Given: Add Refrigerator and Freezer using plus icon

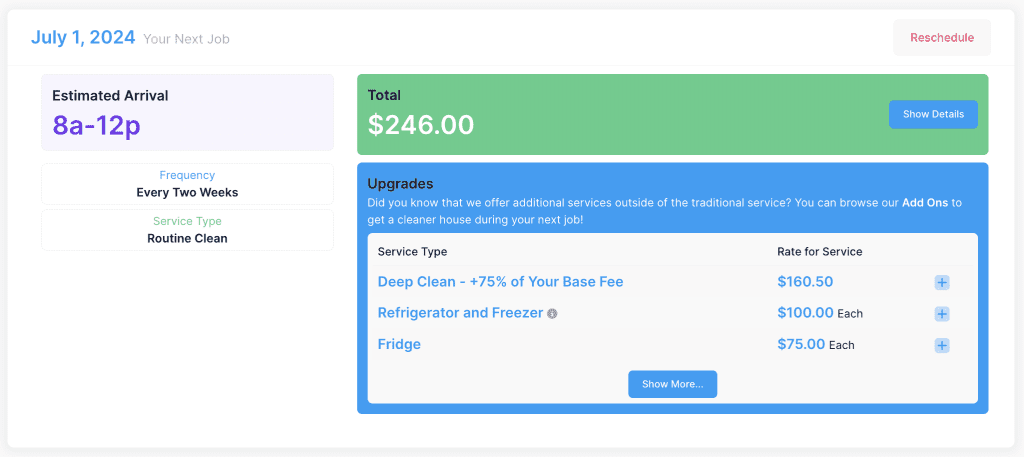Looking at the screenshot, I should click(941, 314).
